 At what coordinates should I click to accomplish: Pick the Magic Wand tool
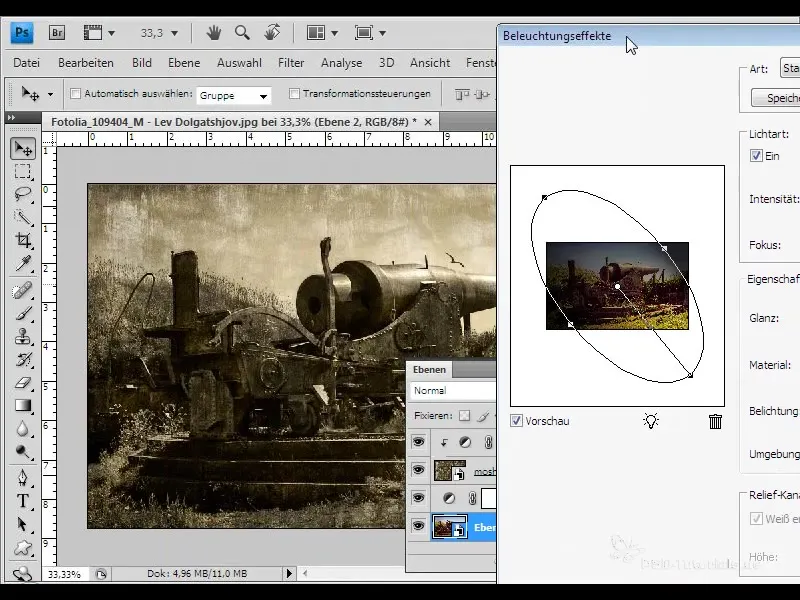tap(23, 217)
